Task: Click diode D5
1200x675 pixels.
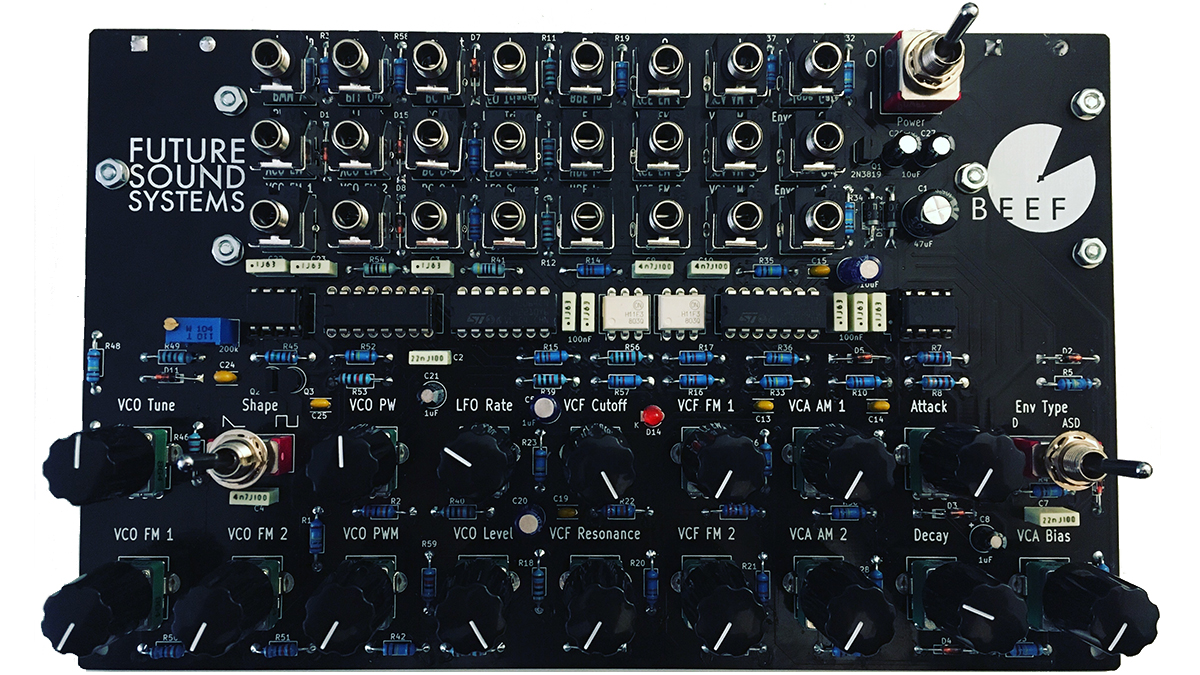Action: coord(859,358)
